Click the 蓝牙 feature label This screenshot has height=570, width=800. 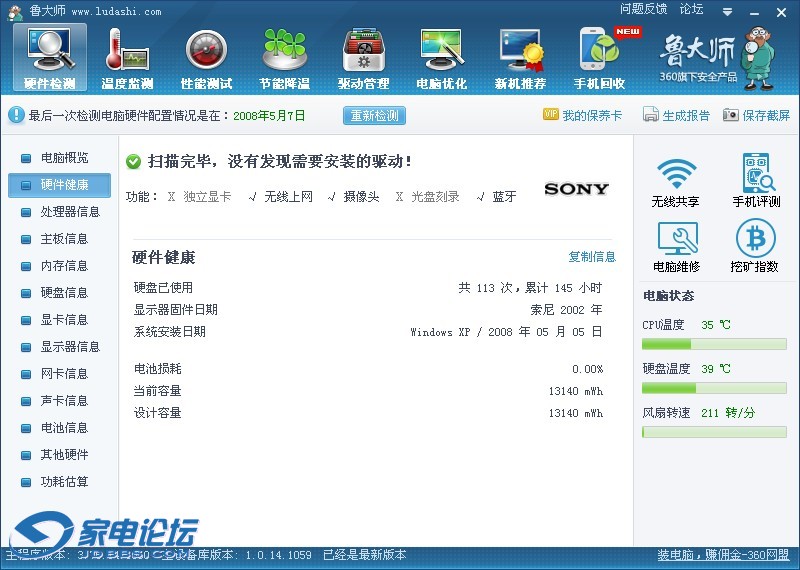pyautogui.click(x=504, y=197)
